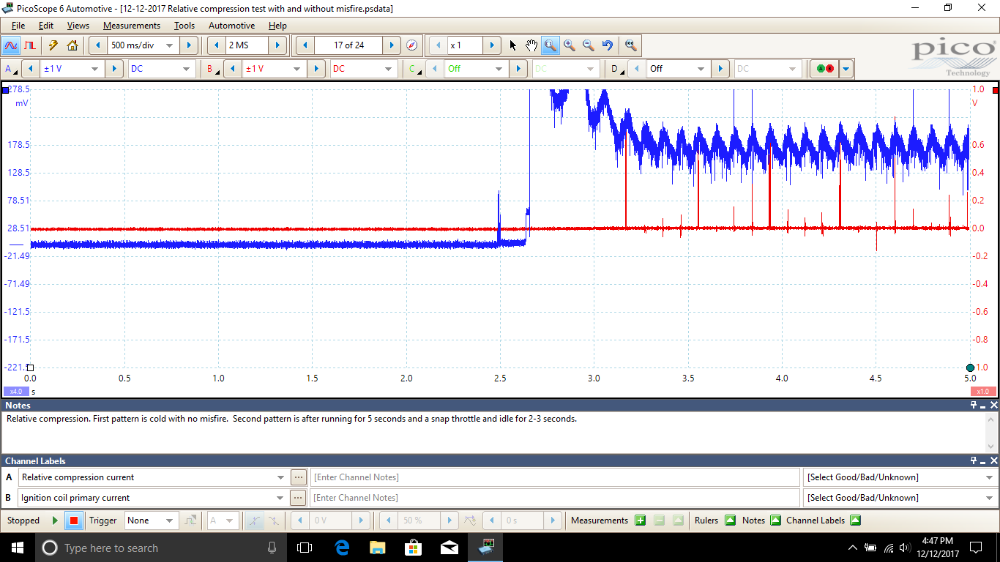1000x562 pixels.
Task: Open the Automotive menu
Action: pos(231,25)
